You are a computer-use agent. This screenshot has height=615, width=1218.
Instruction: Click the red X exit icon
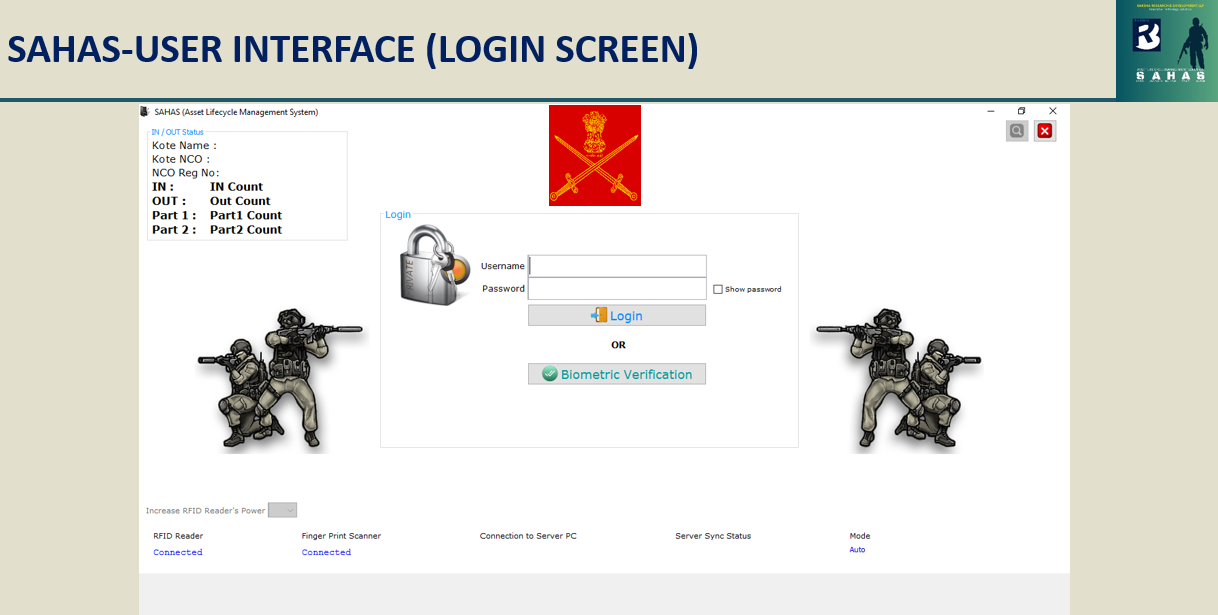point(1045,131)
